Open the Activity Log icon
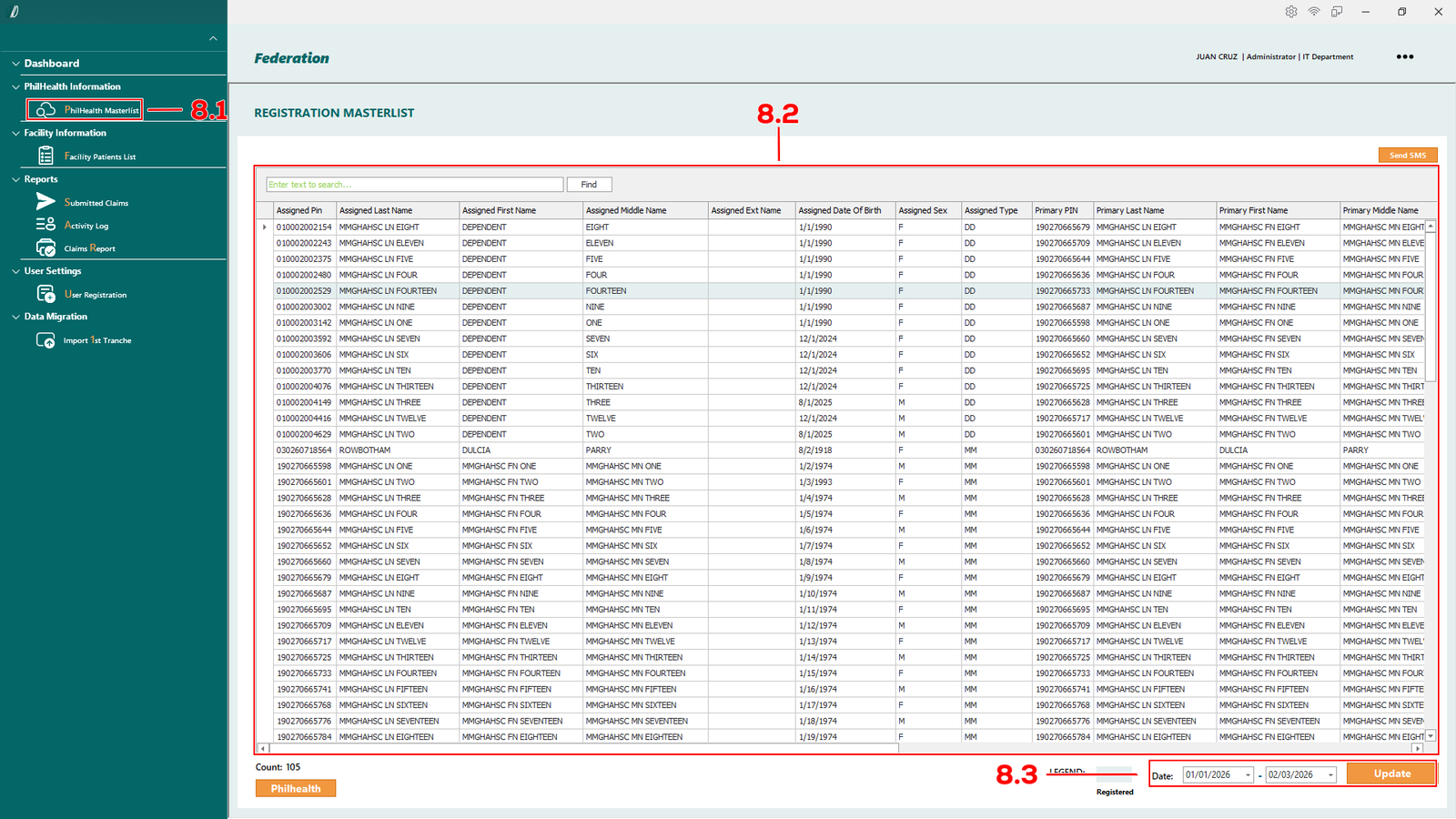 pos(45,225)
